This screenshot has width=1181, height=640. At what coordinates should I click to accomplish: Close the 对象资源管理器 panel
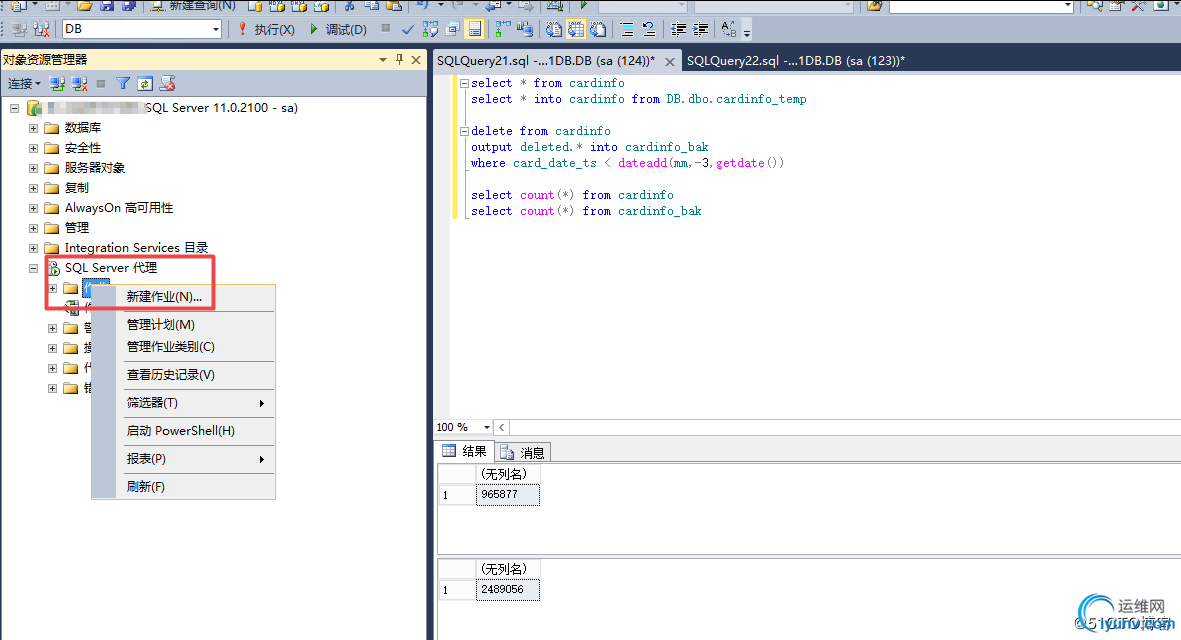416,59
